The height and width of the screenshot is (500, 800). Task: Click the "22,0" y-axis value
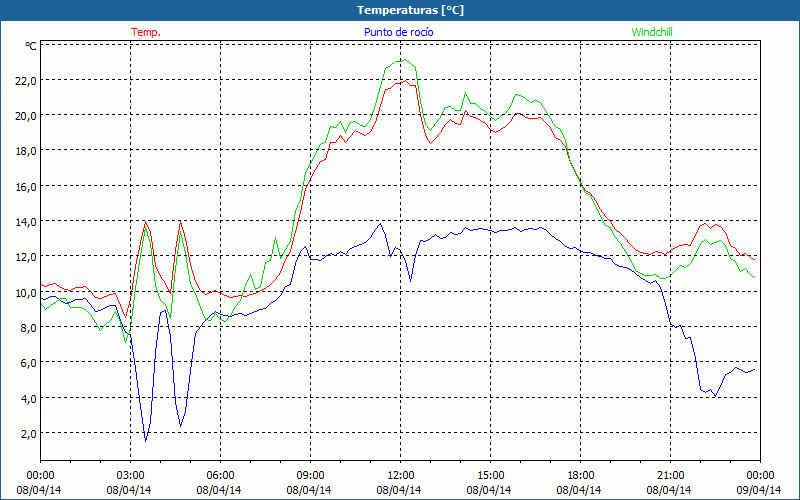[26, 81]
